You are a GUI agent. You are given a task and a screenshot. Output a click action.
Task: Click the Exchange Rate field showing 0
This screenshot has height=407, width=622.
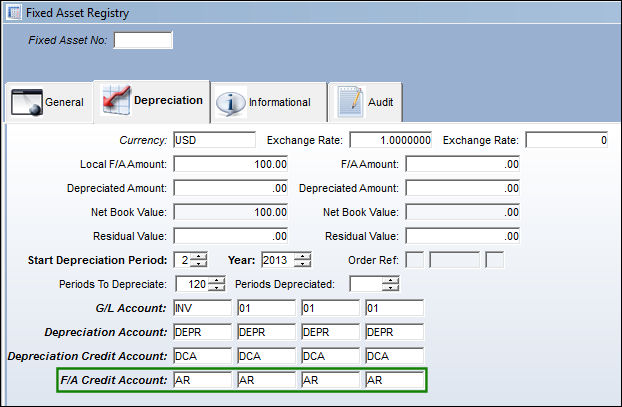pyautogui.click(x=567, y=140)
